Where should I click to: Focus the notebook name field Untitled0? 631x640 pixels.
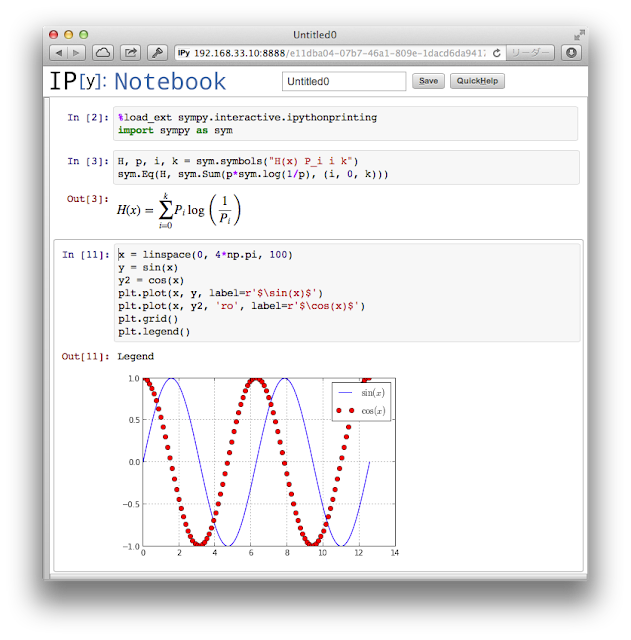[x=344, y=81]
